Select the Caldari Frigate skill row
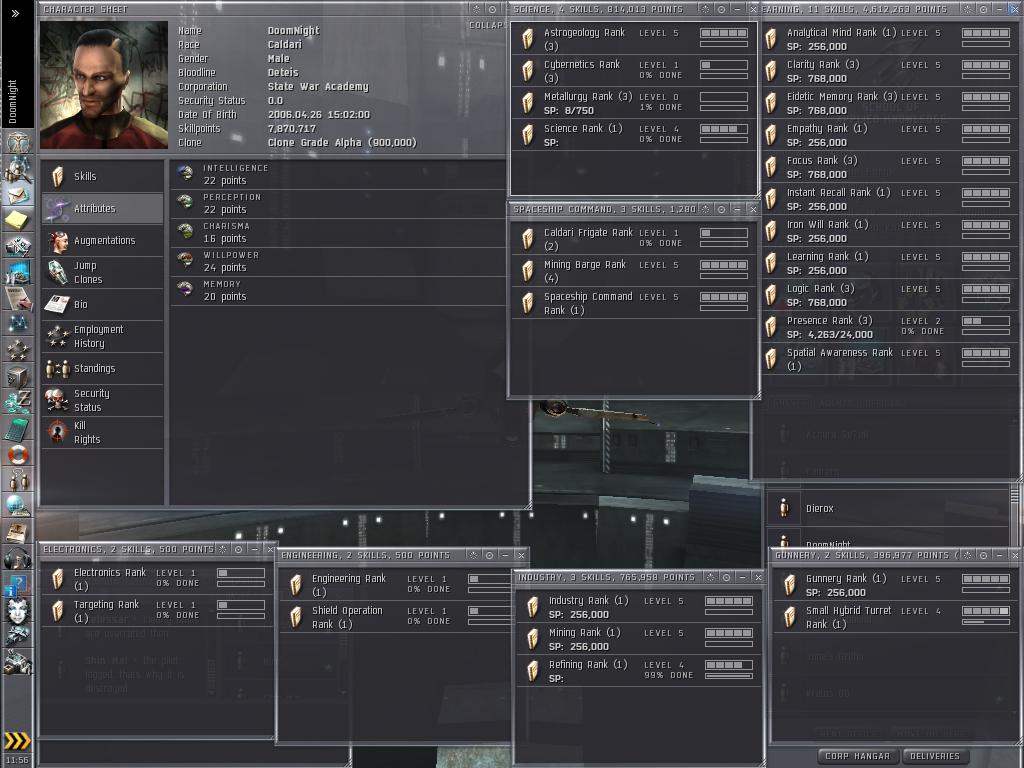This screenshot has width=1024, height=768. click(x=634, y=239)
